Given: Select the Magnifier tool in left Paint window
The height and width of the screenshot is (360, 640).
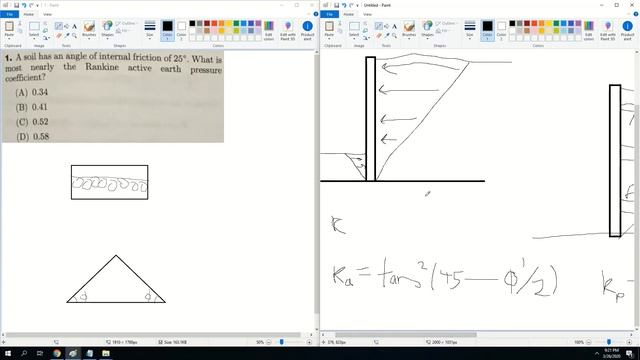Looking at the screenshot, I should [x=74, y=36].
